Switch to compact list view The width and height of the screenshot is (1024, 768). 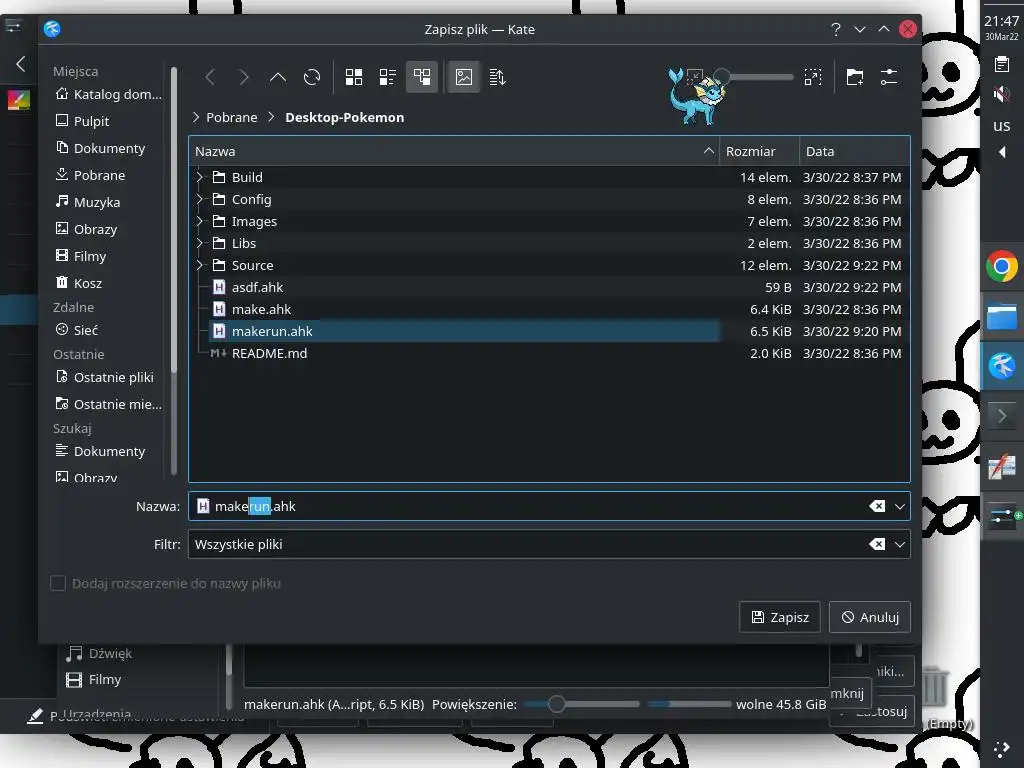pyautogui.click(x=388, y=77)
